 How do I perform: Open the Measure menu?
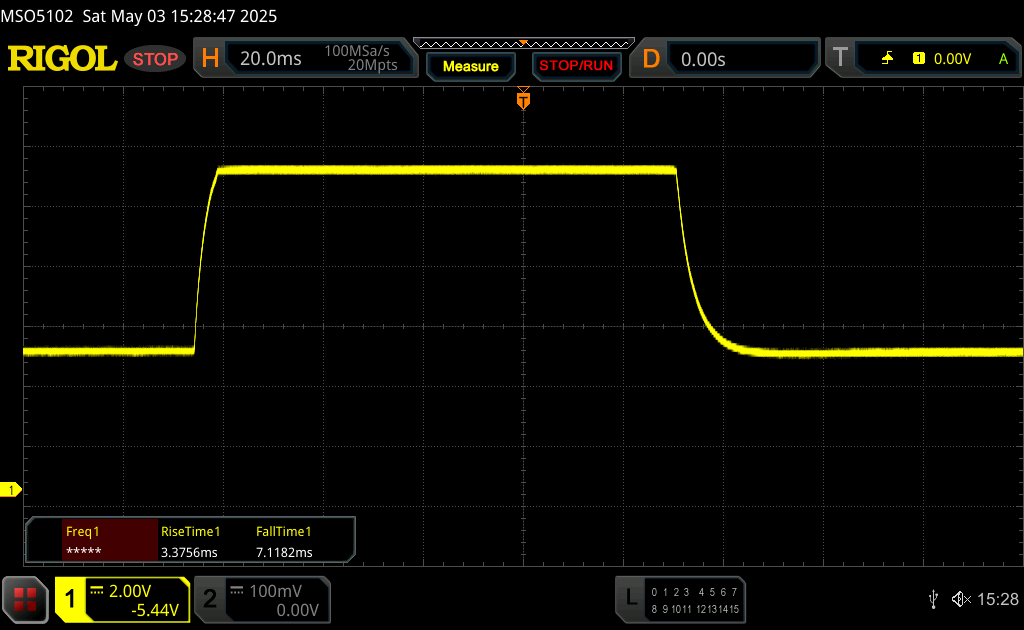coord(470,66)
